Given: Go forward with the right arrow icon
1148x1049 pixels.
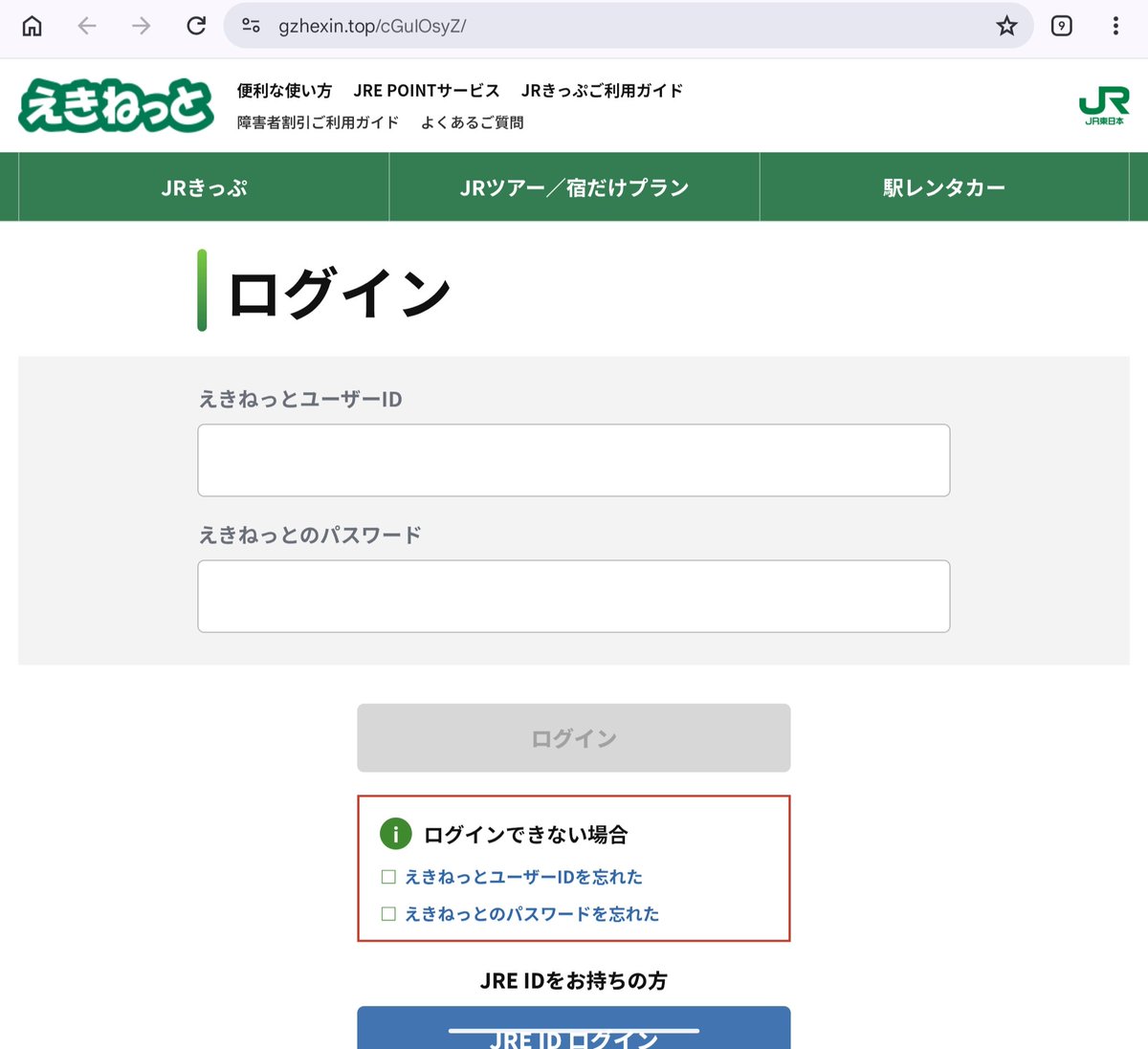Looking at the screenshot, I should [142, 26].
